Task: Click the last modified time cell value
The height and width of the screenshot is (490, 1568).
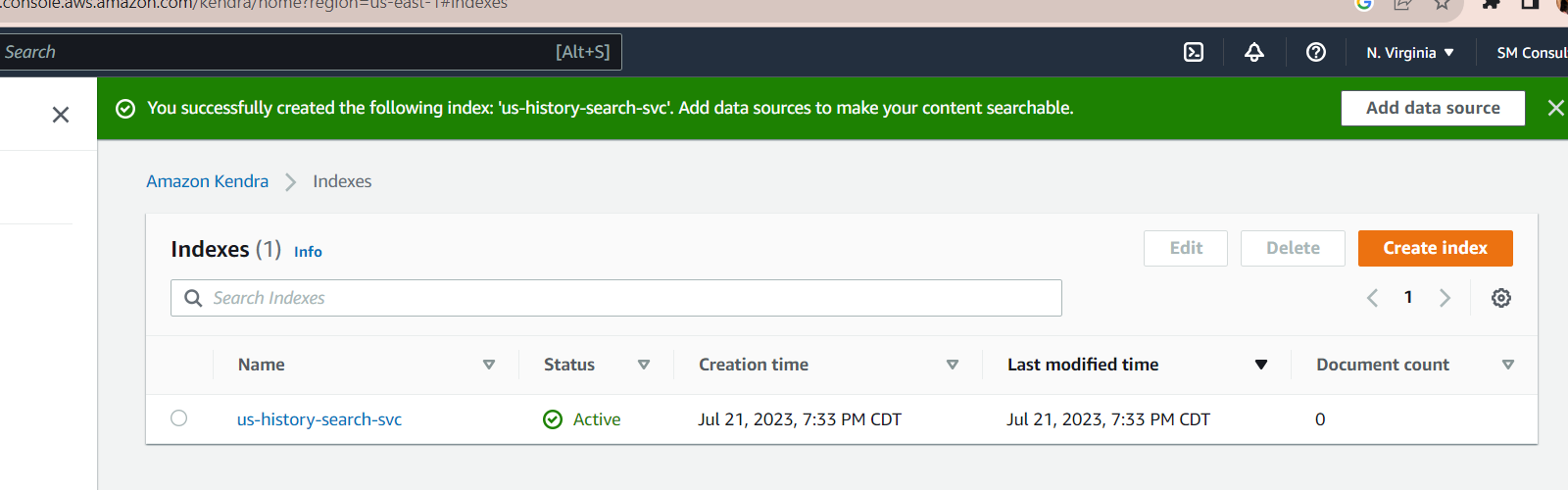Action: tap(1108, 419)
